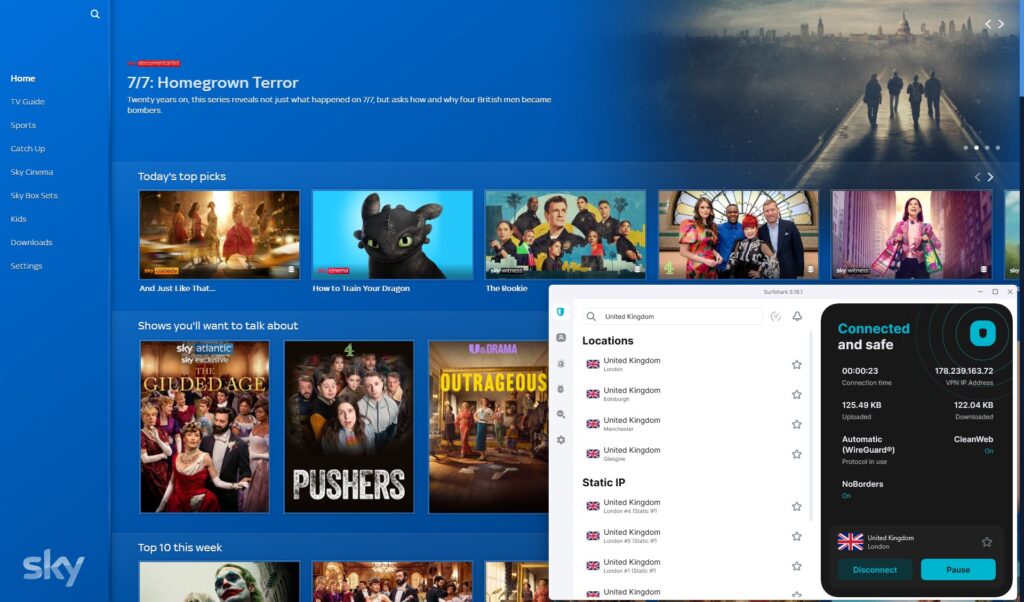Favorite United Kingdom Manchester location star
This screenshot has width=1024, height=602.
[796, 424]
